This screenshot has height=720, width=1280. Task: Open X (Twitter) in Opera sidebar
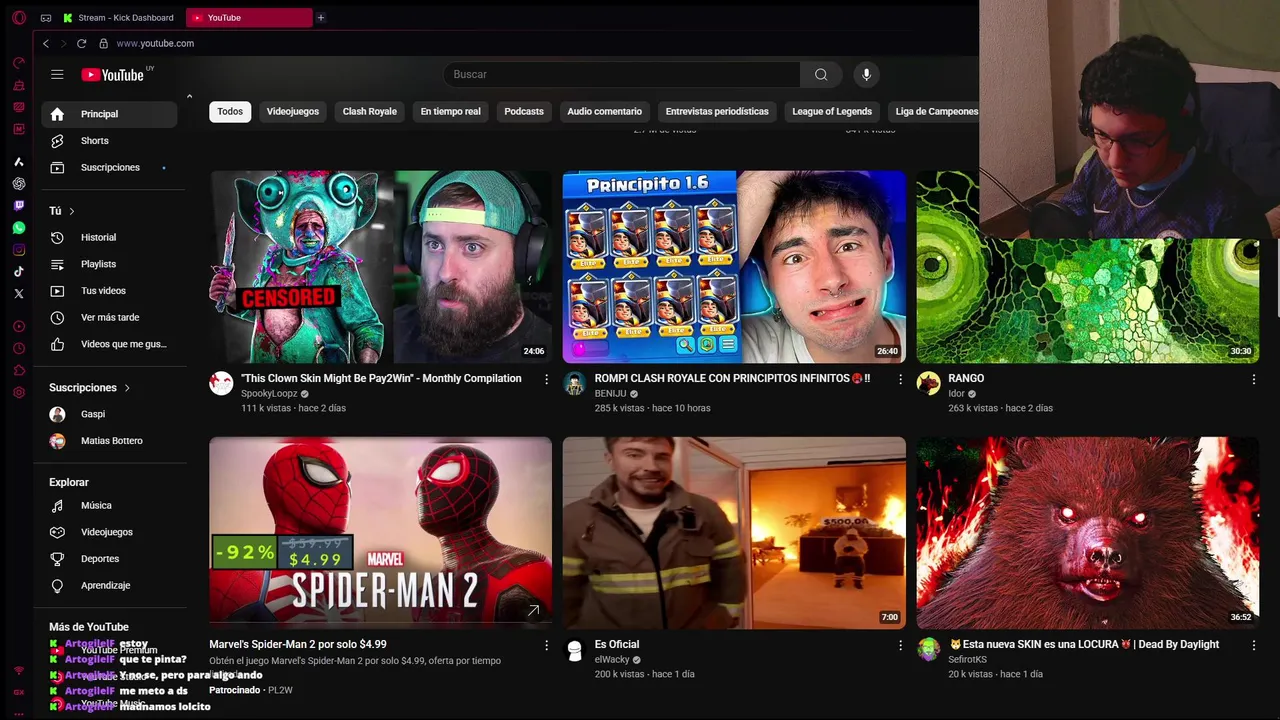(x=19, y=293)
